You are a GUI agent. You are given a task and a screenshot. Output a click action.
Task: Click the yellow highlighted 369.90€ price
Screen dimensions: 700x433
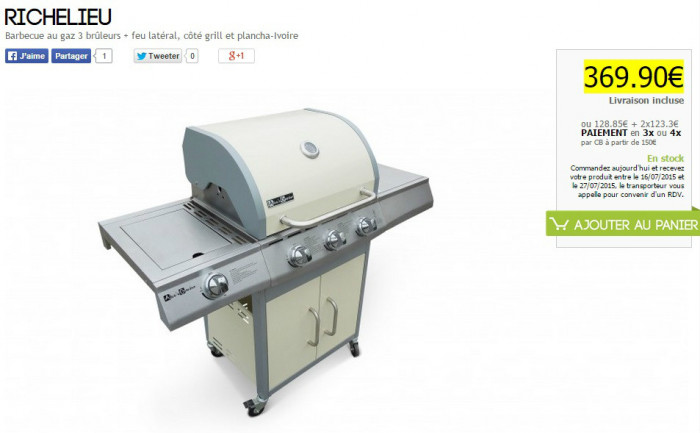click(x=633, y=77)
